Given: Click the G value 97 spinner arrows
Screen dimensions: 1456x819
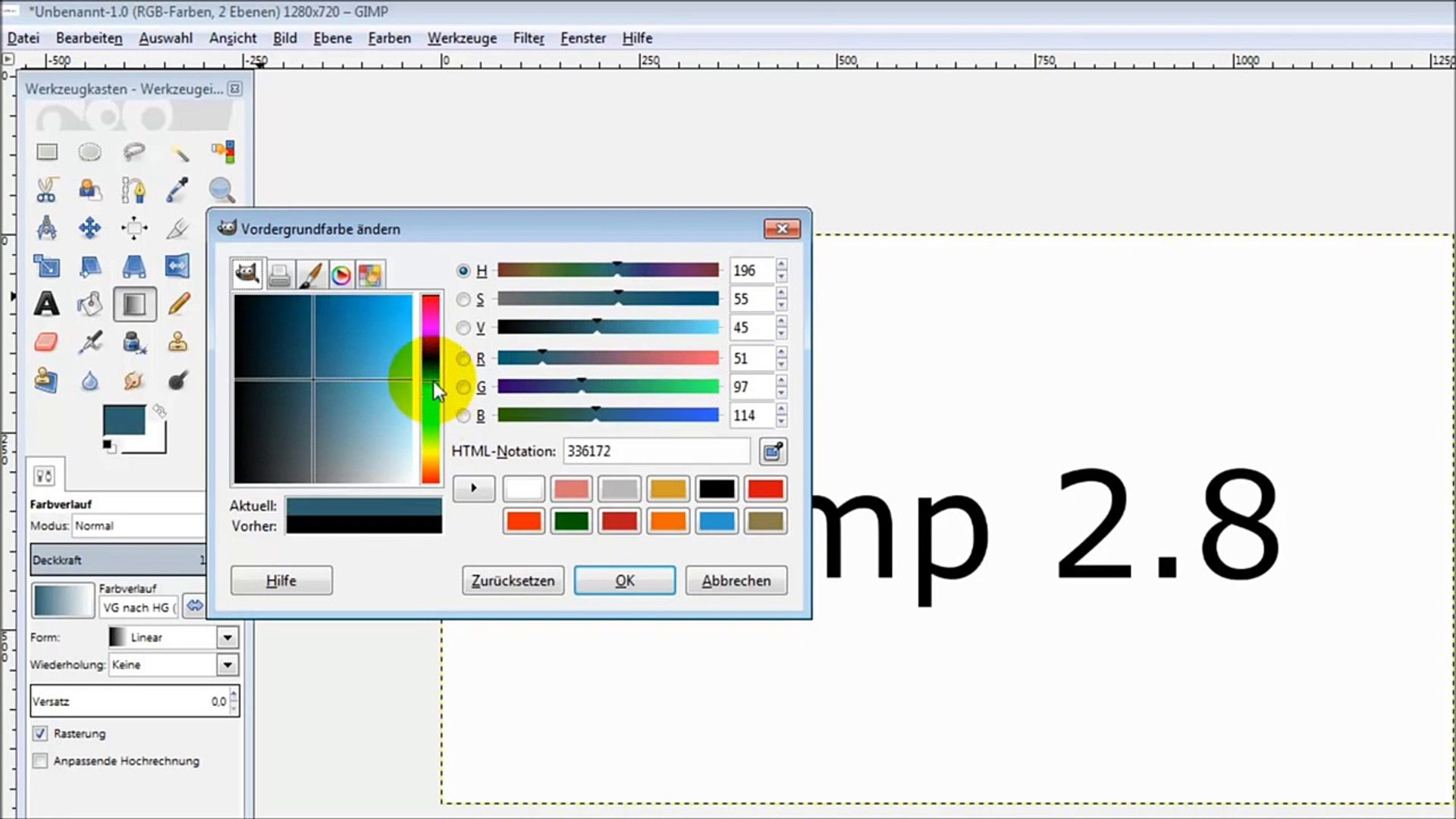Looking at the screenshot, I should [781, 387].
